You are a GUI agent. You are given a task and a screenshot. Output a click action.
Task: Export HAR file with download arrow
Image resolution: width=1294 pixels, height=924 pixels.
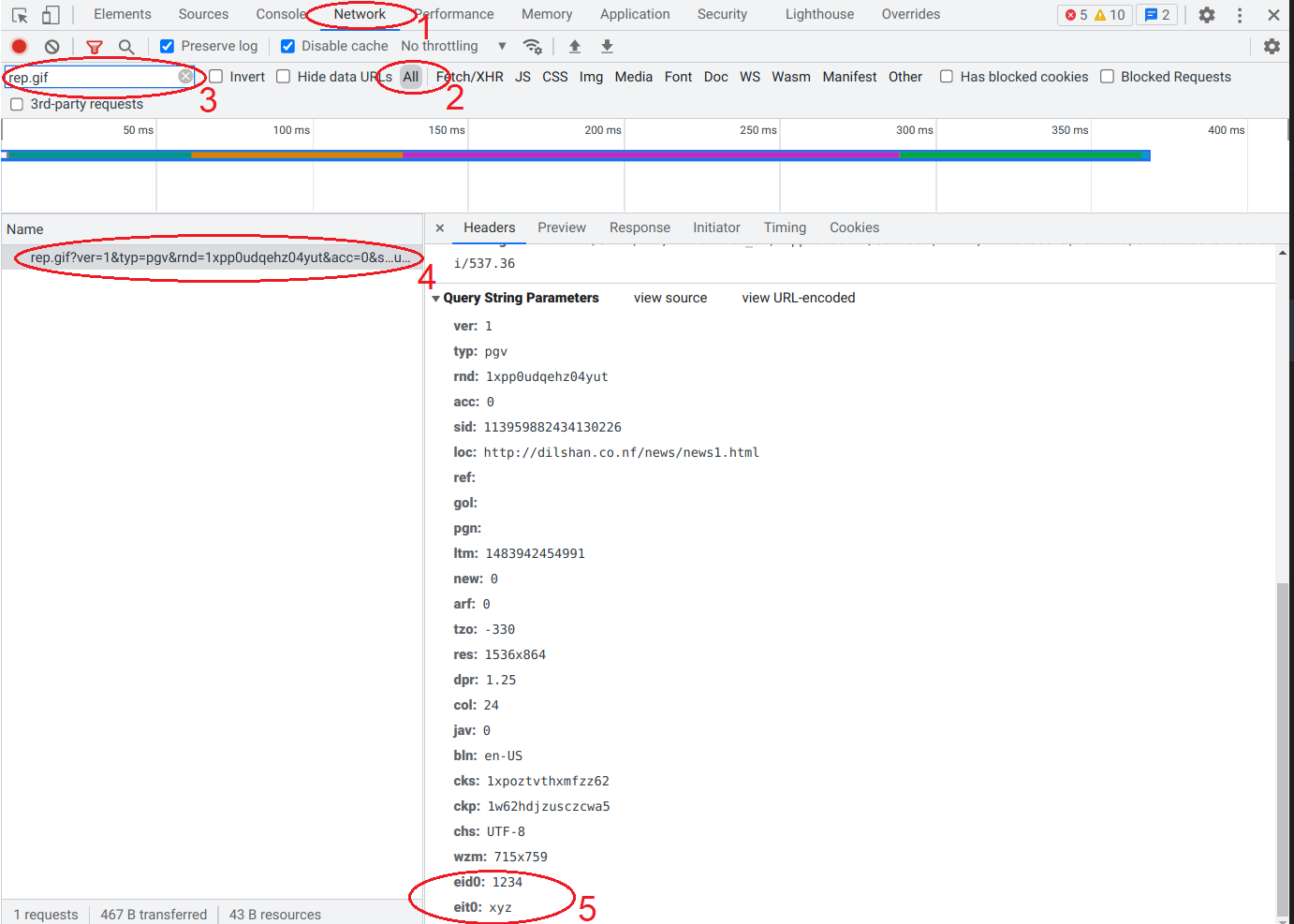point(607,46)
